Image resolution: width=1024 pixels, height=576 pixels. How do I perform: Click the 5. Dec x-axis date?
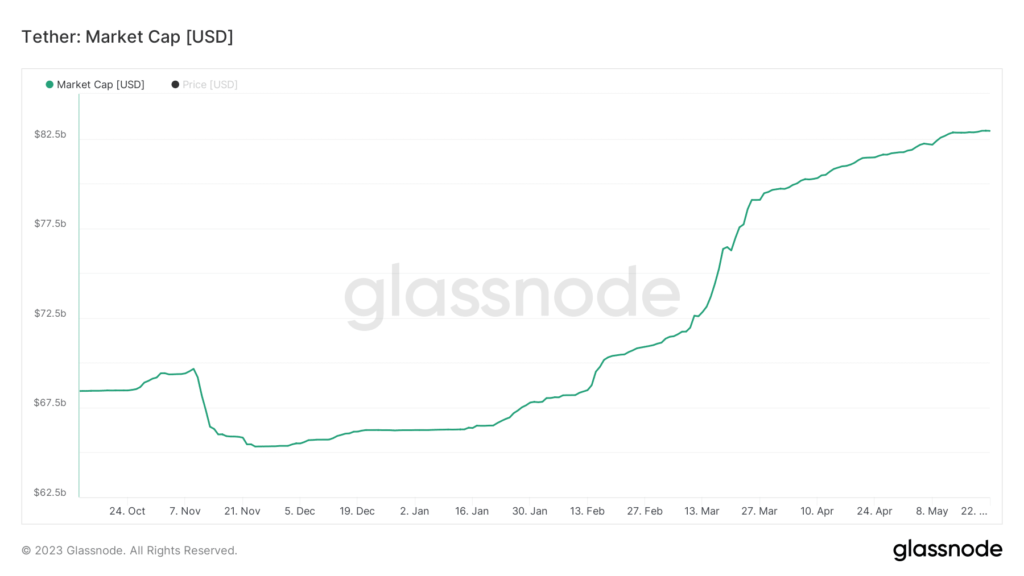click(x=299, y=511)
